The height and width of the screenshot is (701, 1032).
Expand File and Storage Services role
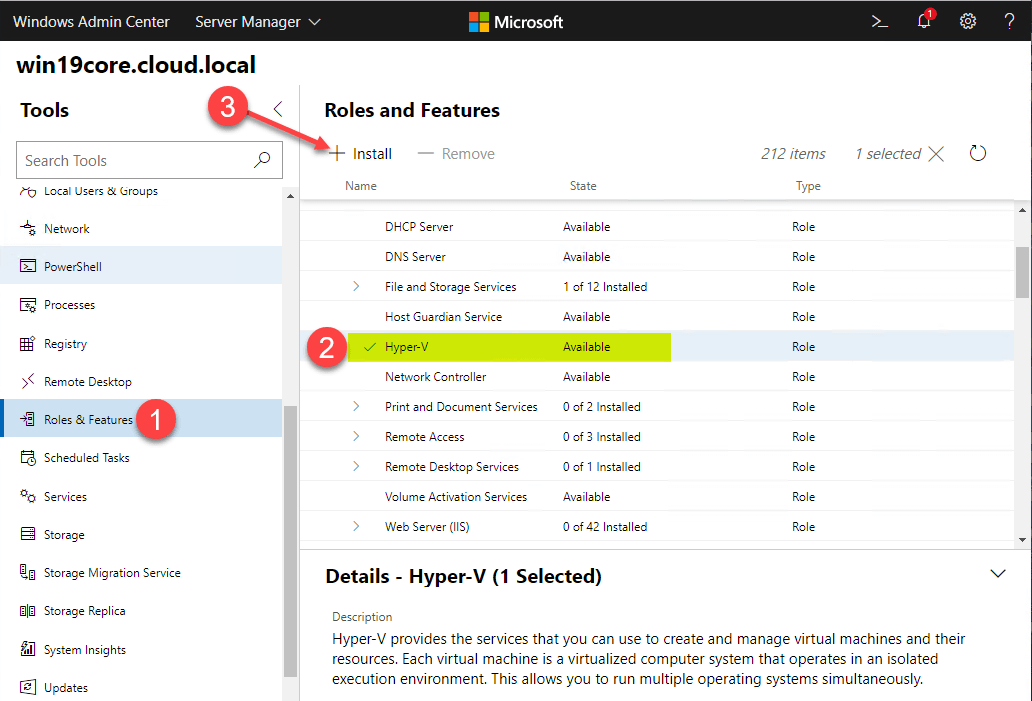click(356, 286)
